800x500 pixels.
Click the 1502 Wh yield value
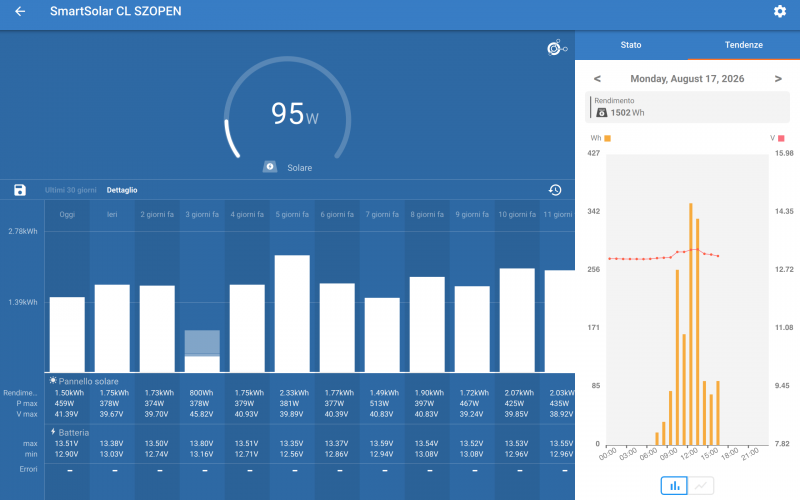(x=627, y=113)
